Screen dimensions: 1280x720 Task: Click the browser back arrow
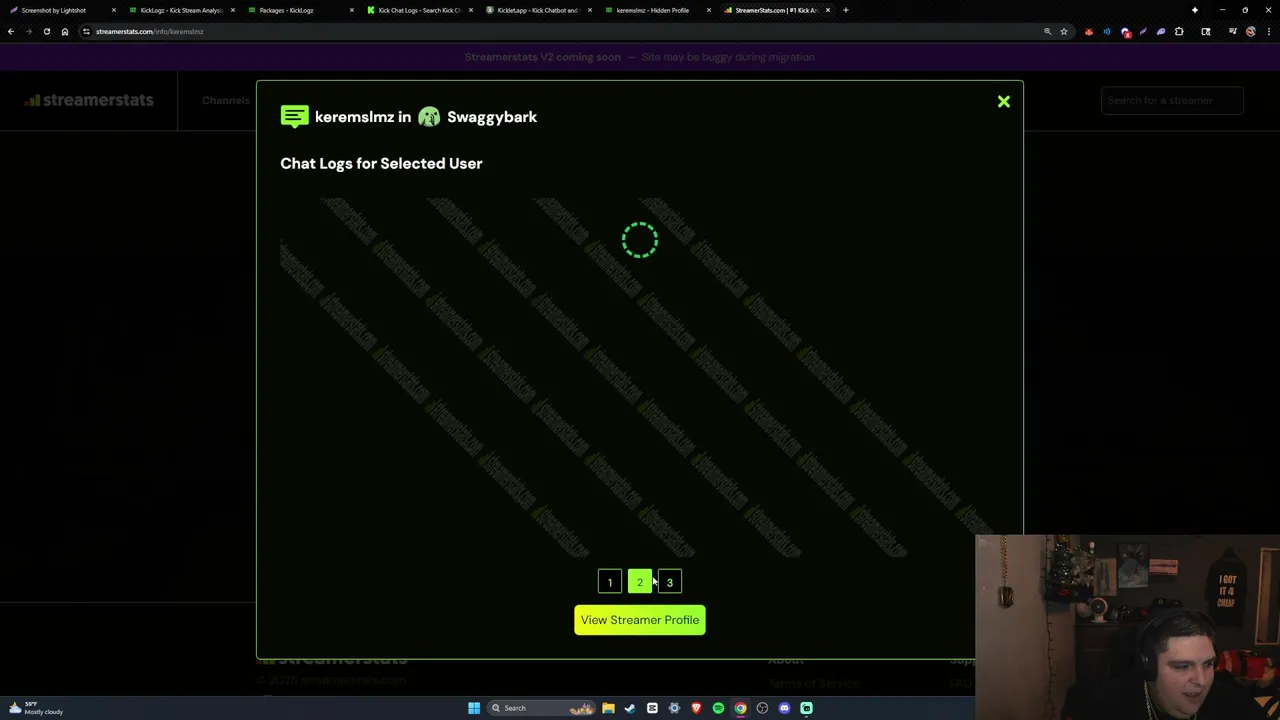(11, 31)
